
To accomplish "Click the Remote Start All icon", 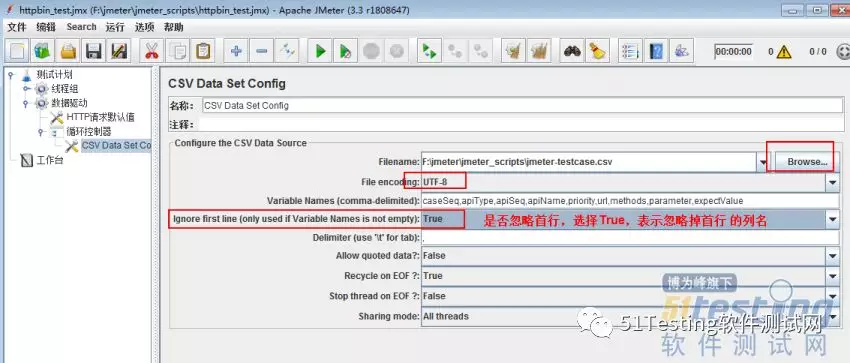I will point(429,51).
